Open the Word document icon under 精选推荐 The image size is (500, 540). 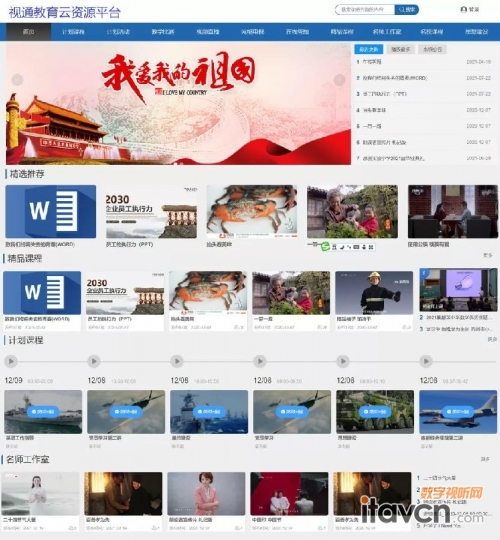51,211
